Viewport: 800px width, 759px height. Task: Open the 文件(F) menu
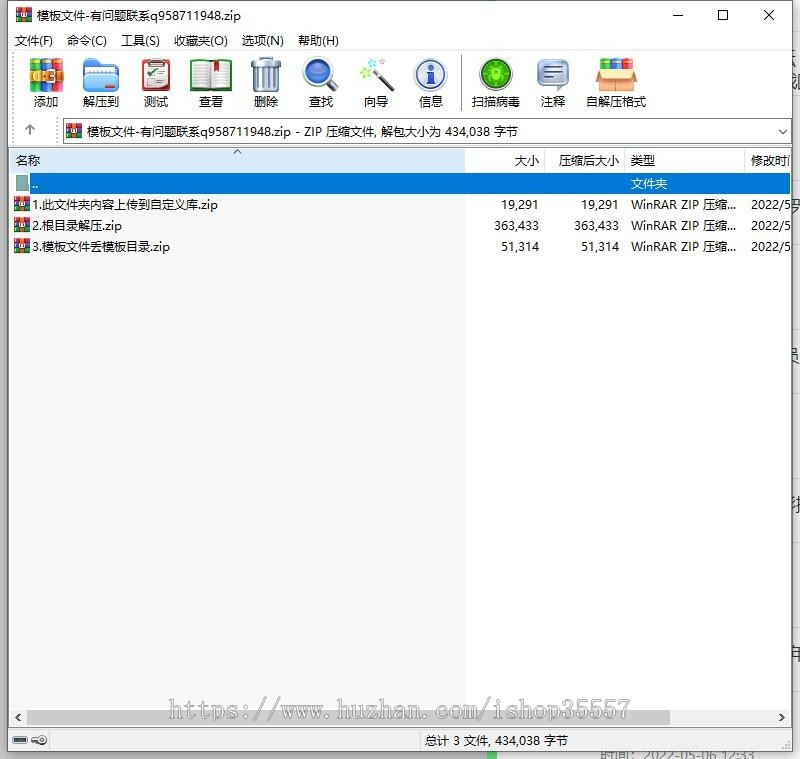pyautogui.click(x=34, y=40)
